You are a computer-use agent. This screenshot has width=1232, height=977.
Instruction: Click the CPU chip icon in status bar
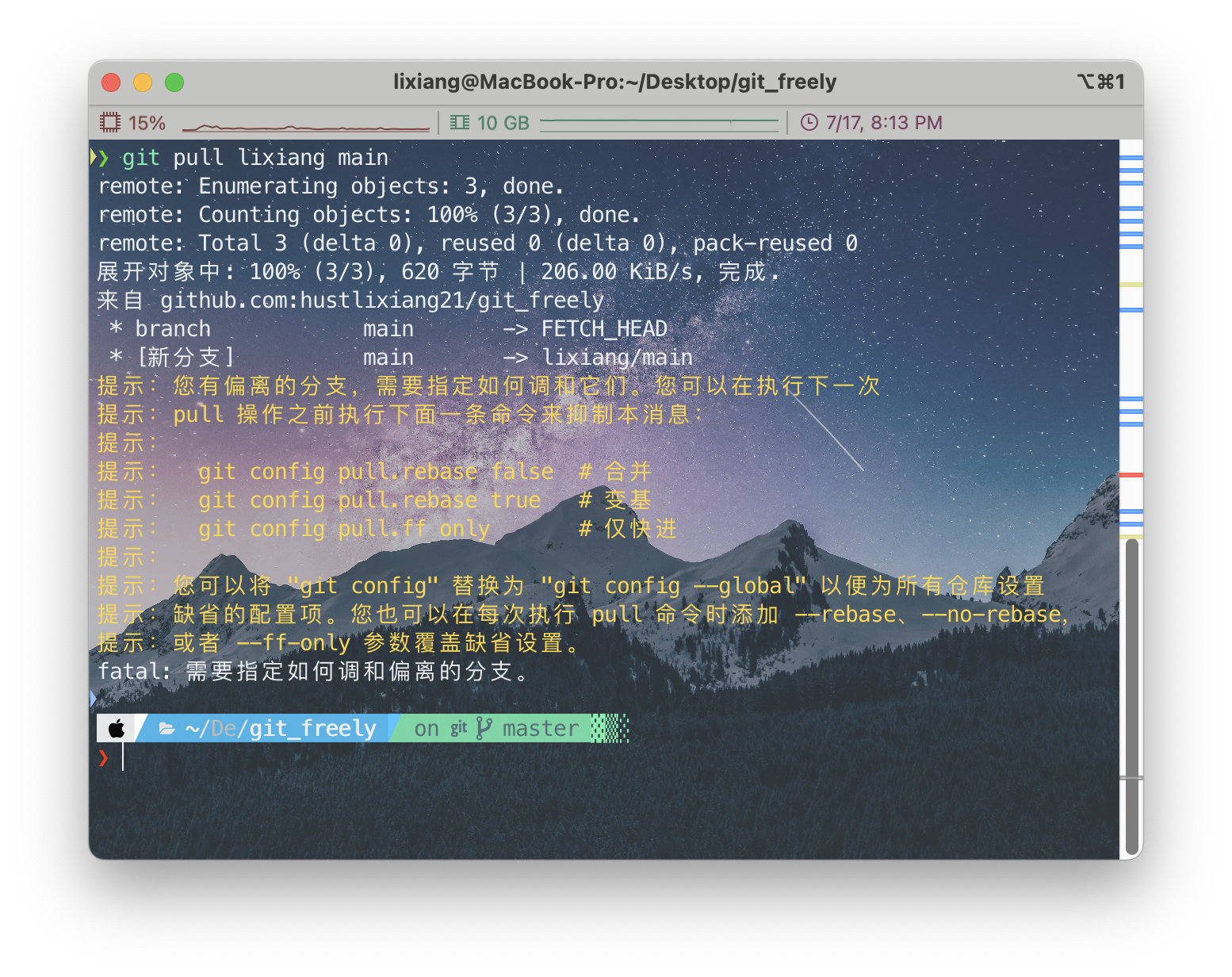(109, 123)
